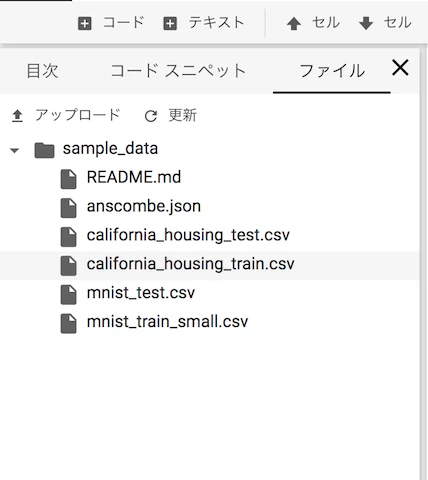
Task: Select the california_housing_test.csv file name
Action: click(x=188, y=235)
